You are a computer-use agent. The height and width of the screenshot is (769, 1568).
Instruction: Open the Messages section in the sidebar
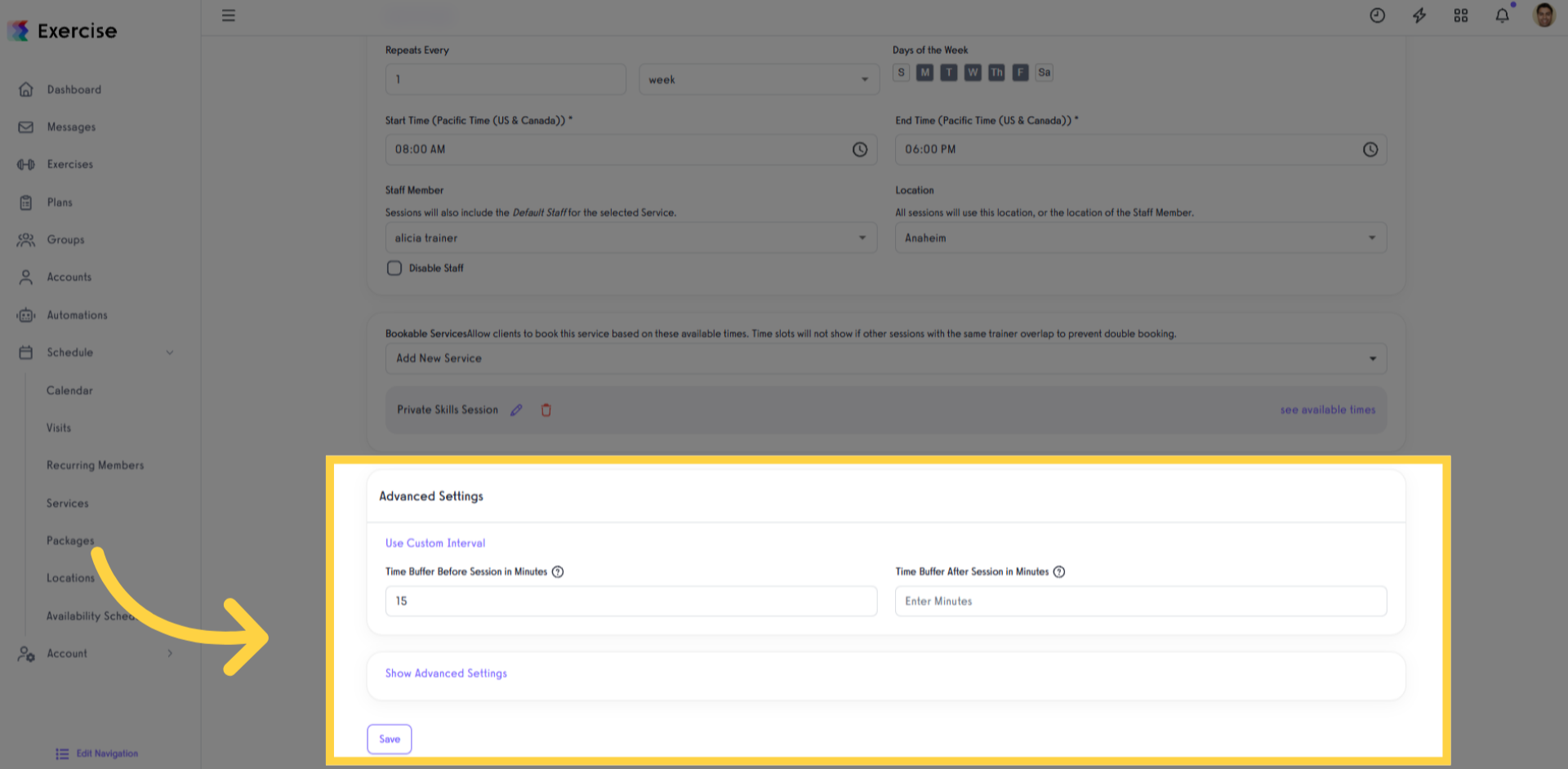point(71,127)
